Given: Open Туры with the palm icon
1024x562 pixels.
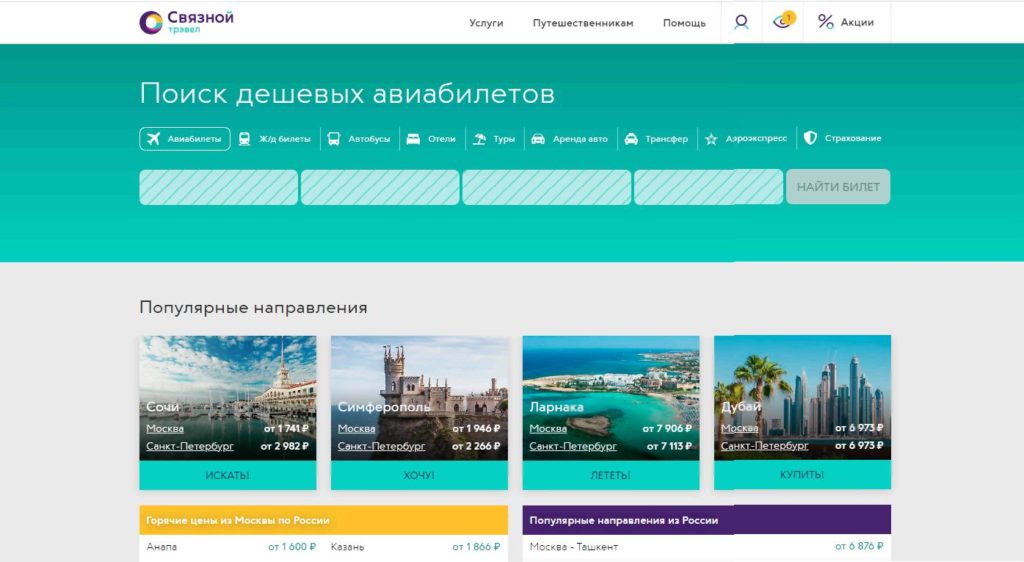Looking at the screenshot, I should tap(480, 139).
